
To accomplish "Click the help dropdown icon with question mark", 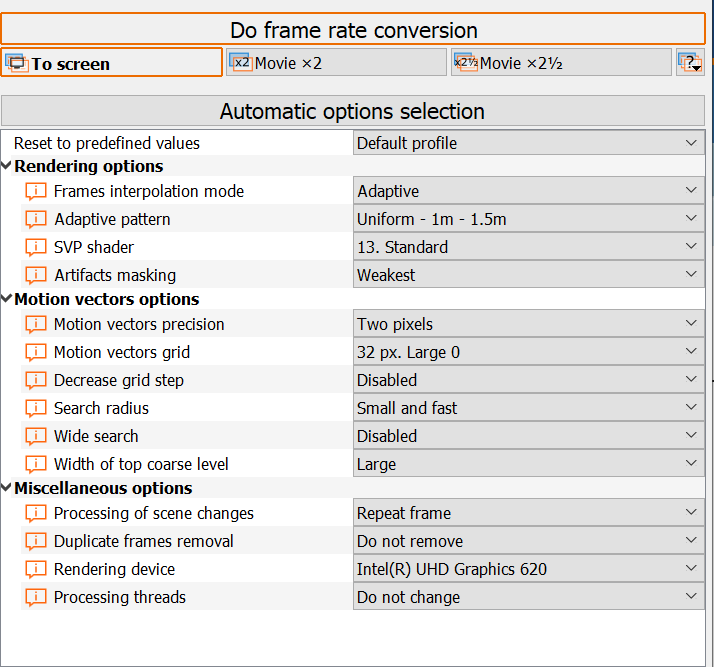I will tap(690, 63).
